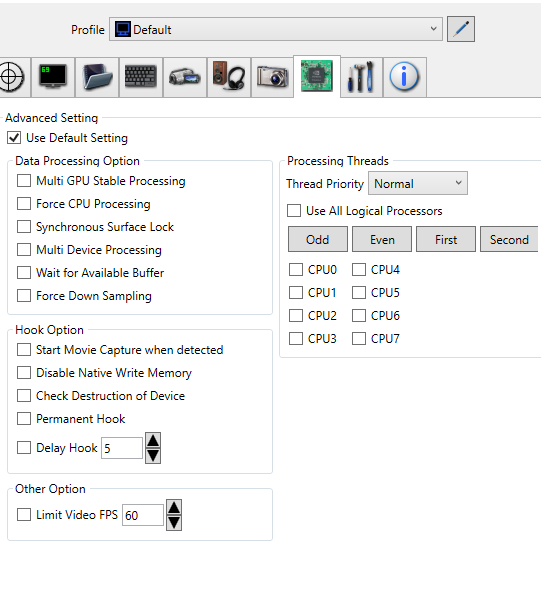Decrease Delay Hook value with down arrow
The image size is (541, 590).
(153, 456)
